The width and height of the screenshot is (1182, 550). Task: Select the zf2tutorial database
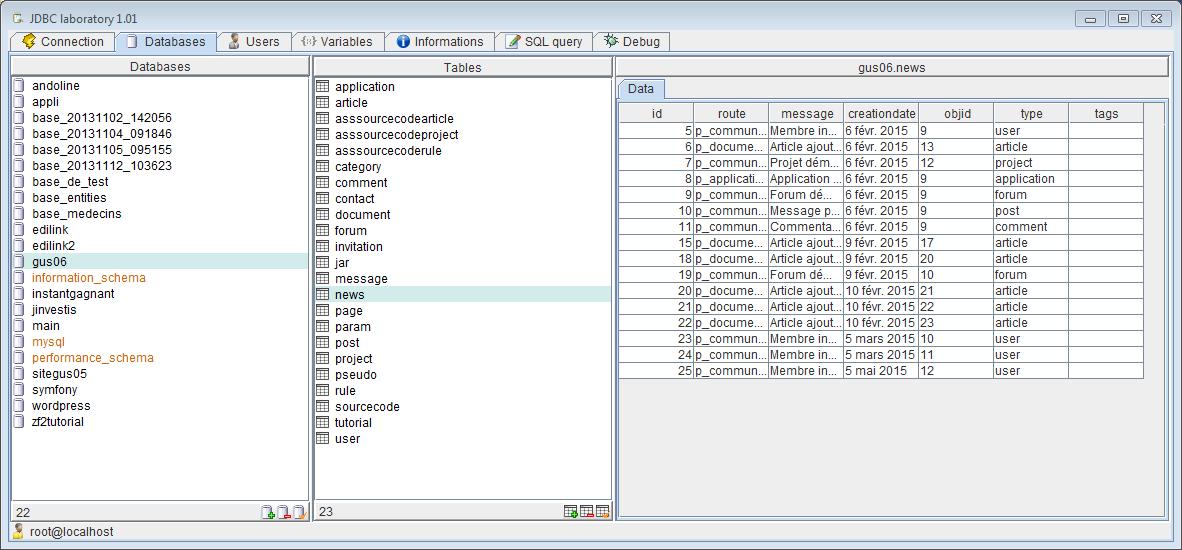[x=160, y=421]
